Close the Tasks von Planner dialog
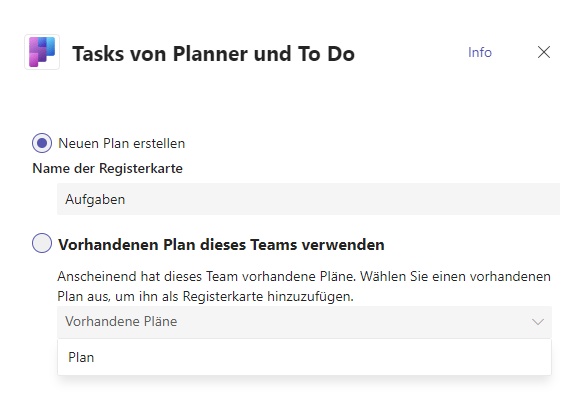Screen dimensions: 570x394 [x=543, y=52]
